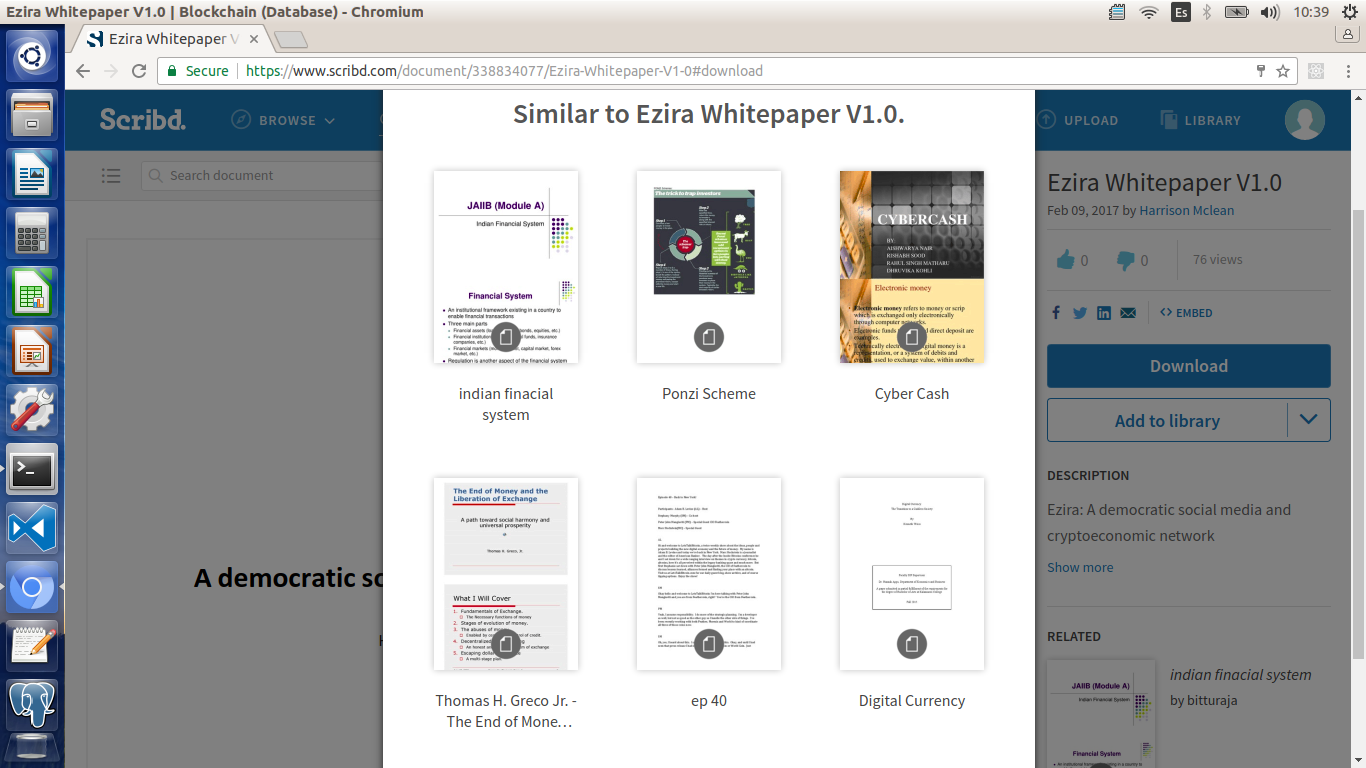Viewport: 1366px width, 768px height.
Task: Open related indian finacial system link in sidebar
Action: 1240,675
